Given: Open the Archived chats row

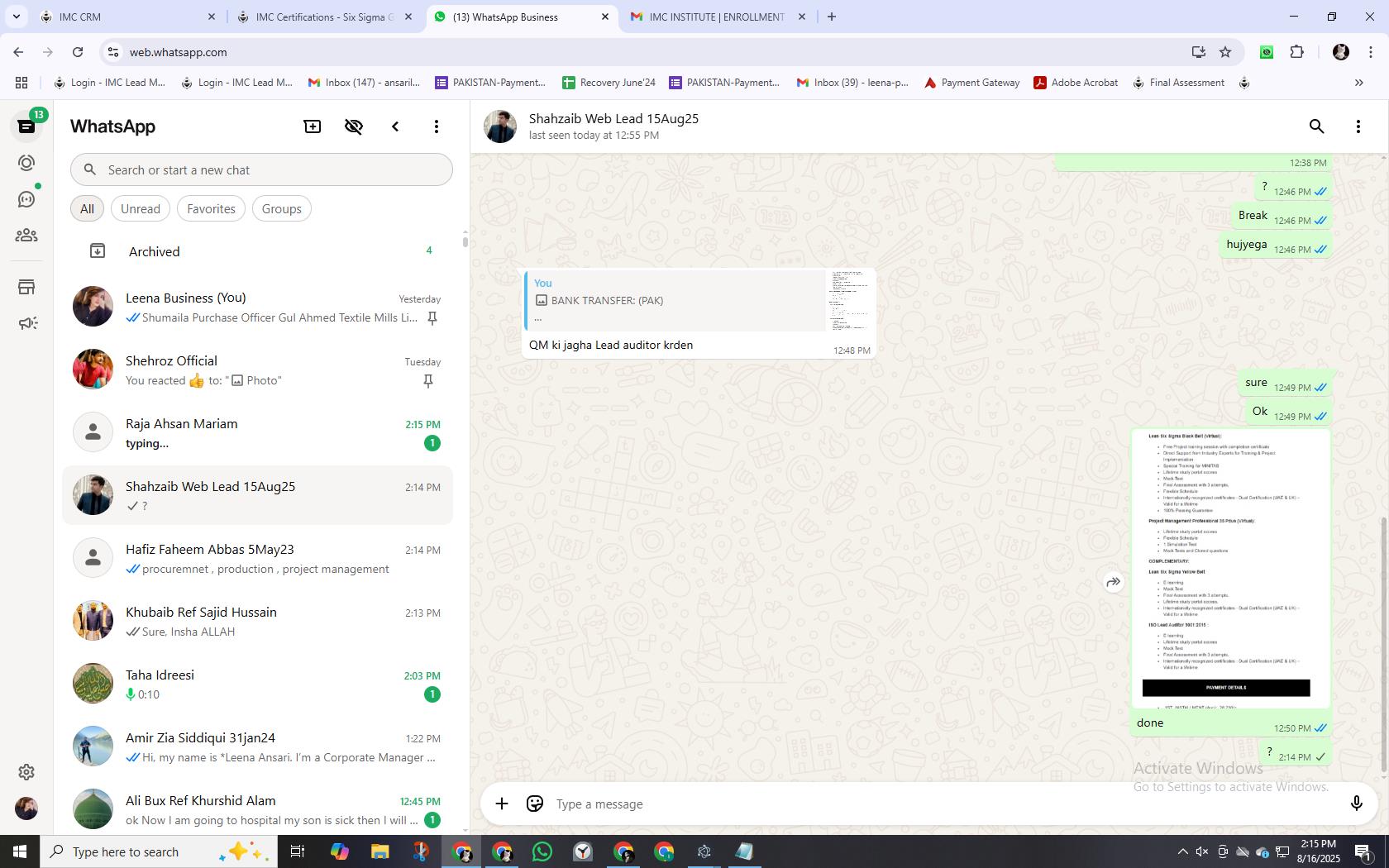Looking at the screenshot, I should (x=258, y=251).
